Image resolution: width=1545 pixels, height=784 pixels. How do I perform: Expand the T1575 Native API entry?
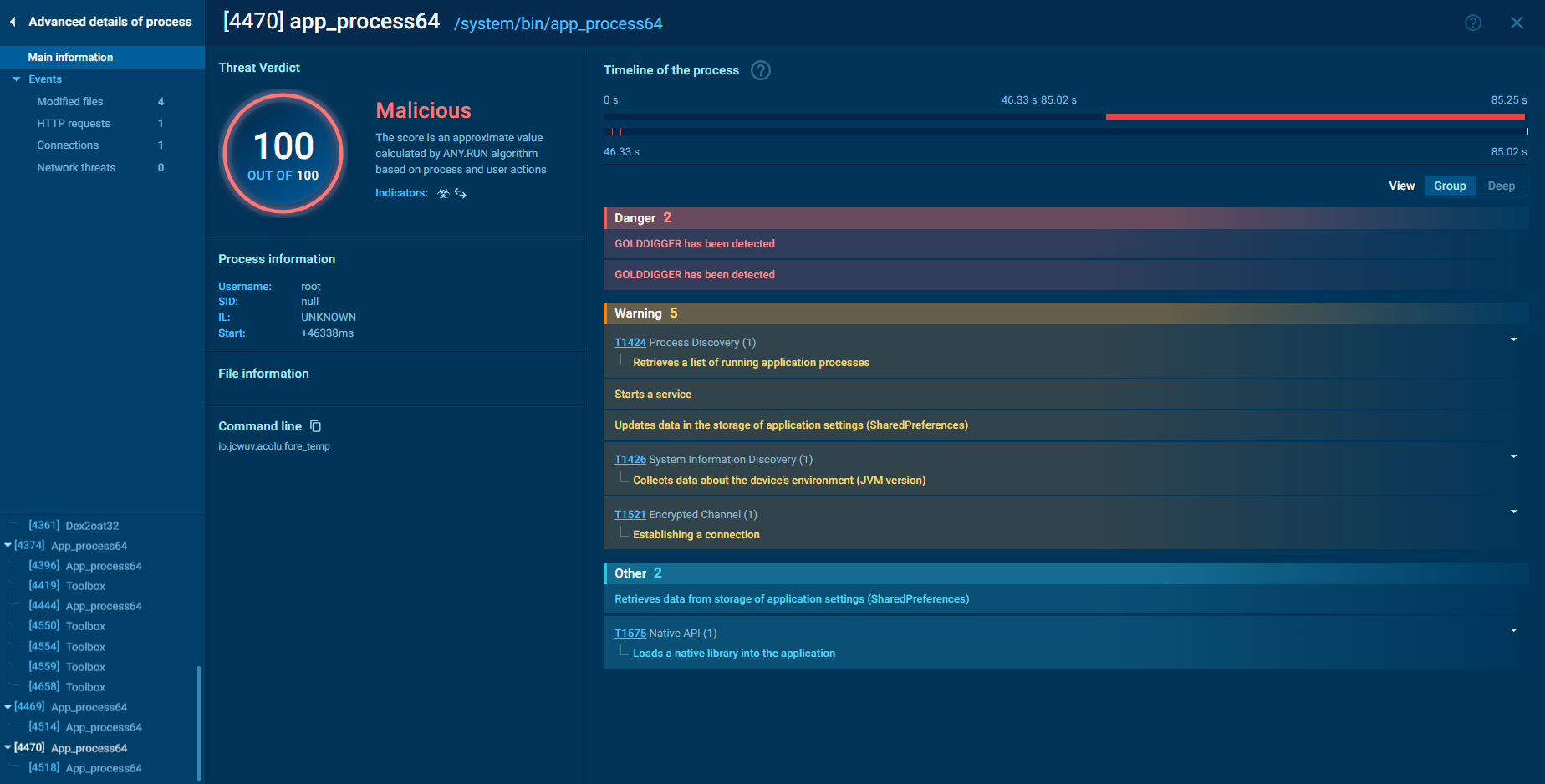tap(1513, 630)
